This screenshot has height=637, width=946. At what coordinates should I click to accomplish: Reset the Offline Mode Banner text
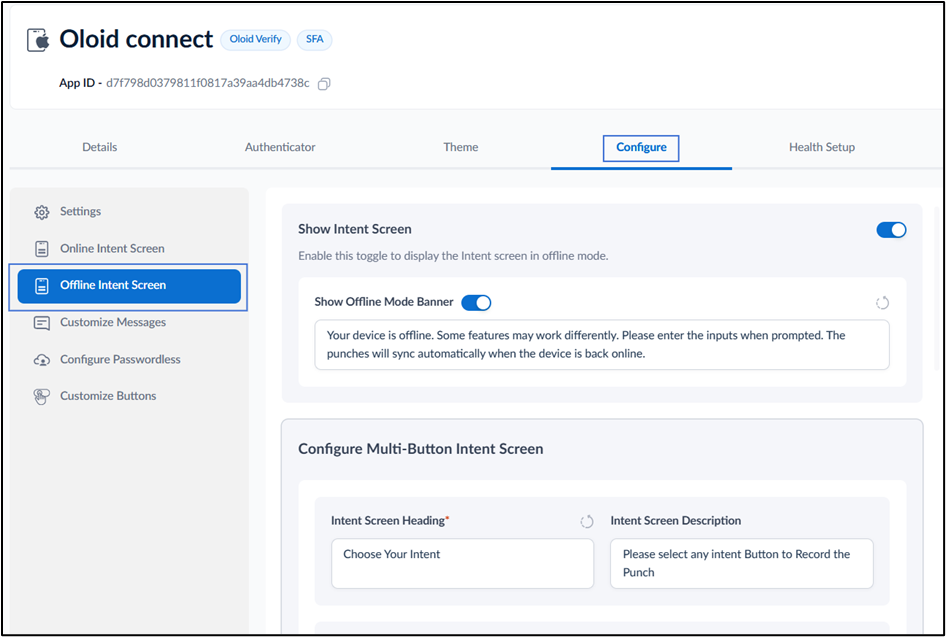(x=882, y=302)
